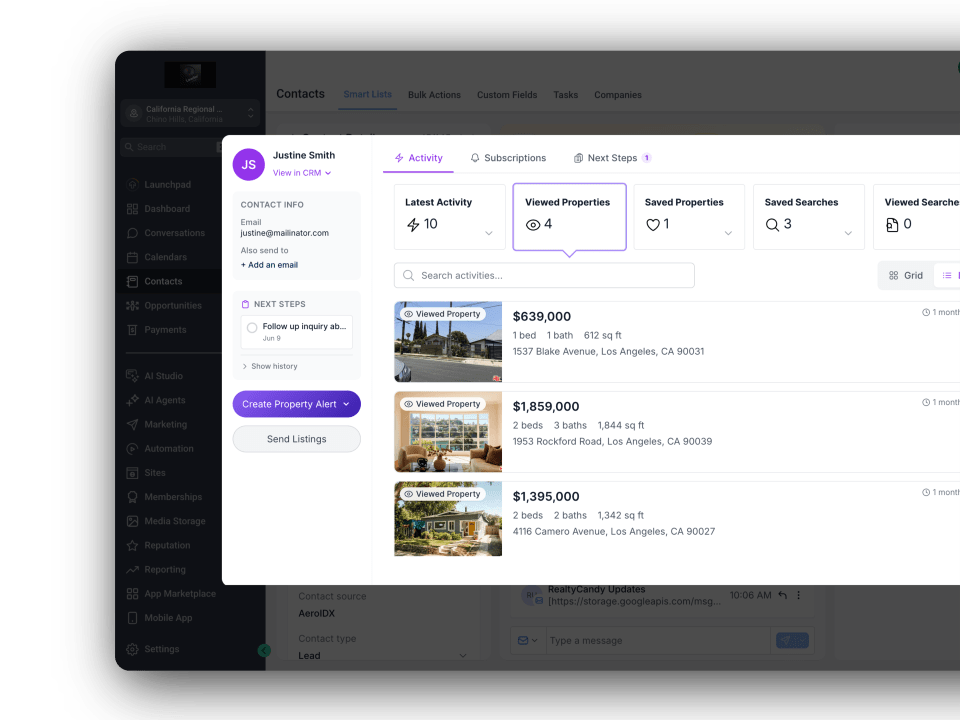Open the $1,395,000 property thumbnail
960x720 pixels.
pos(448,519)
